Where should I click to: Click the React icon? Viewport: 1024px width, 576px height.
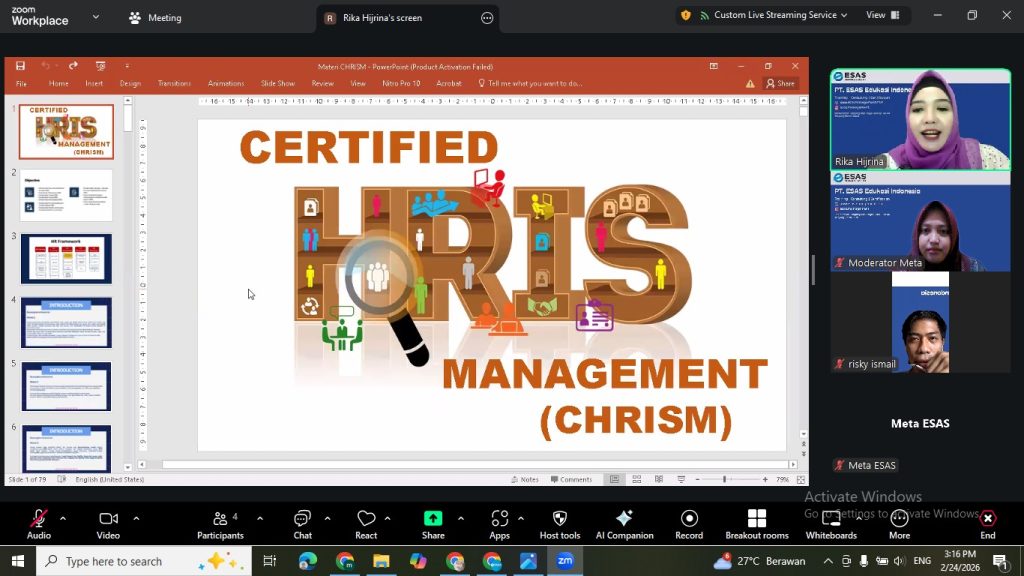point(366,524)
